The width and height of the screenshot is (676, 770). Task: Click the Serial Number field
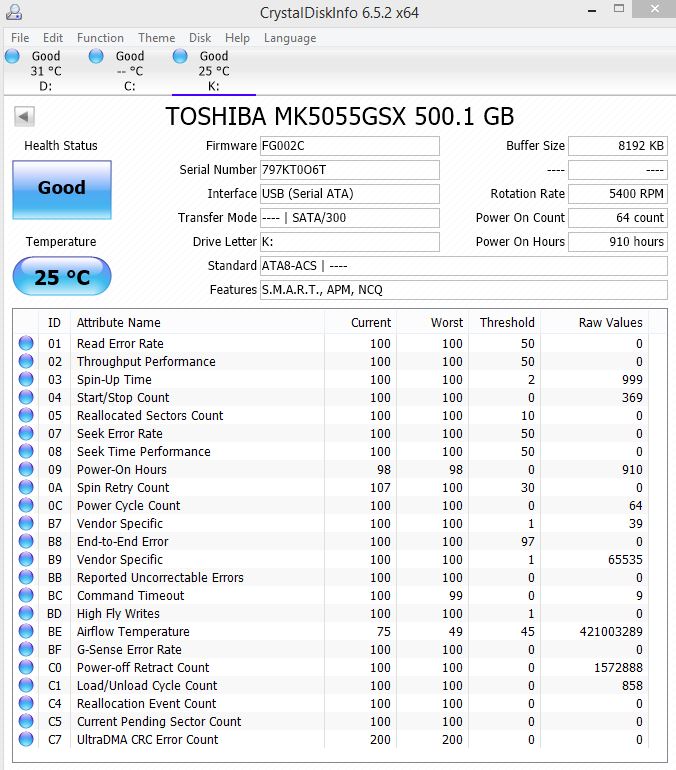coord(350,170)
